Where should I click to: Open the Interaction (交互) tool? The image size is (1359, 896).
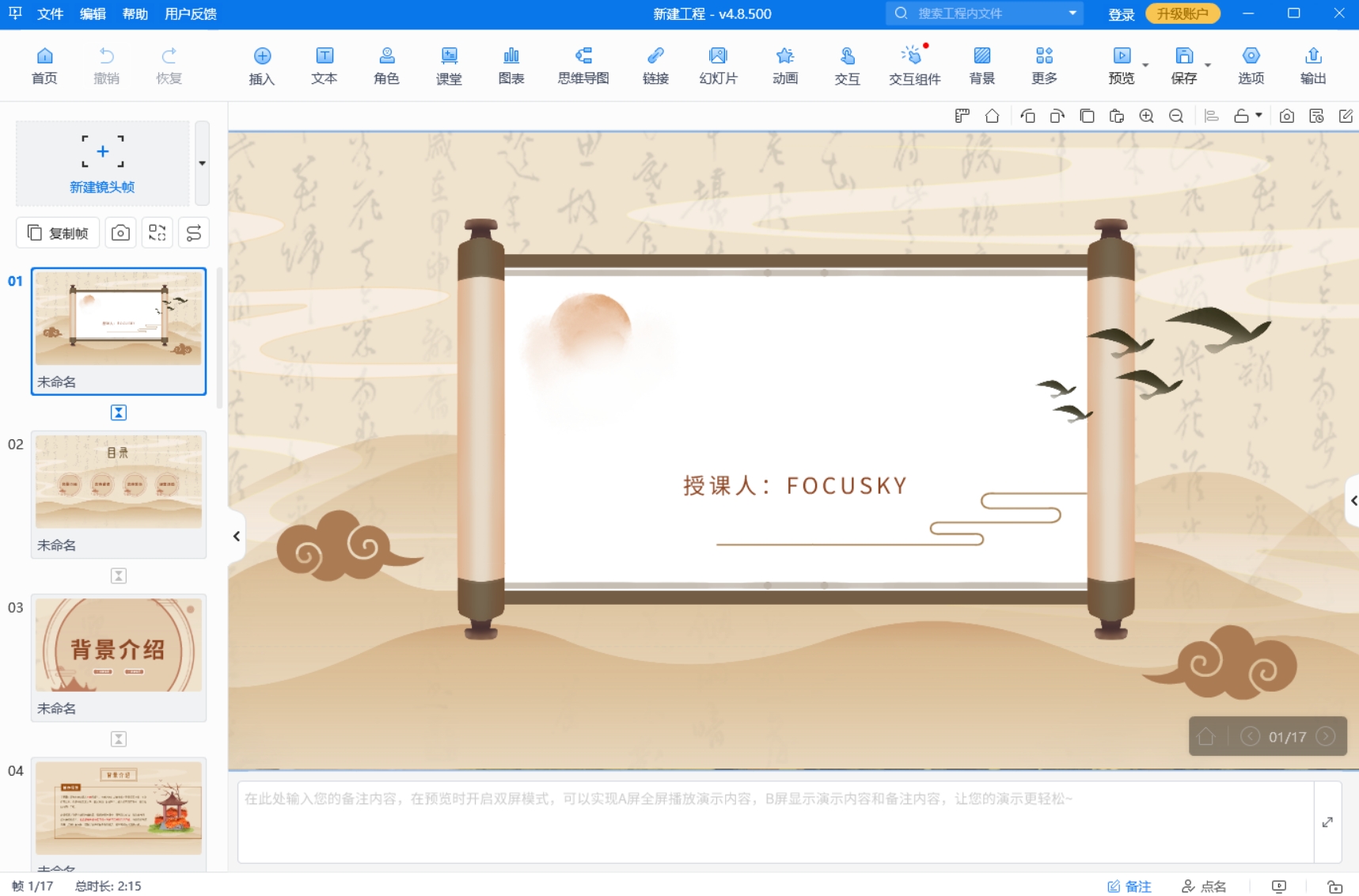[x=847, y=66]
